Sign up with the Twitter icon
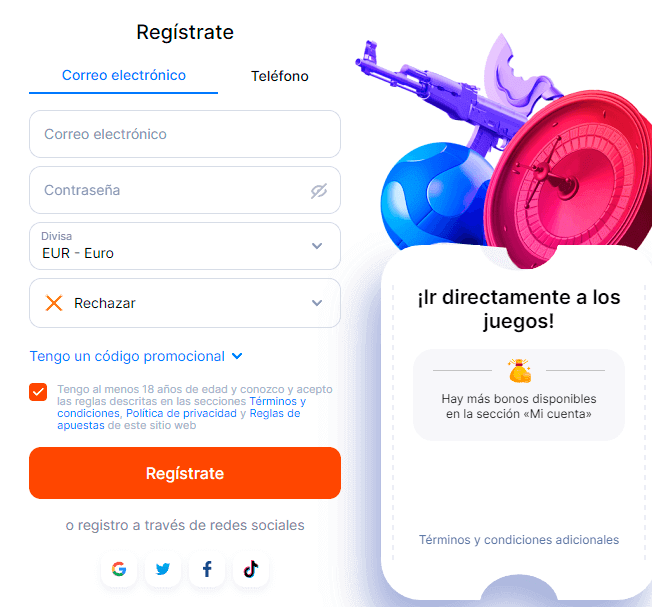This screenshot has height=607, width=652. click(x=163, y=569)
